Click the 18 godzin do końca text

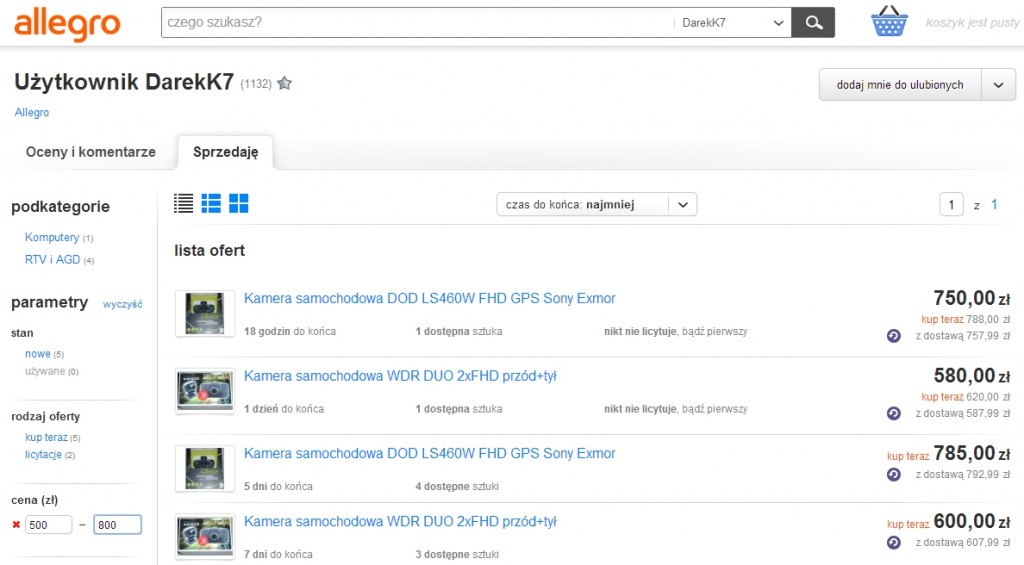tap(290, 332)
